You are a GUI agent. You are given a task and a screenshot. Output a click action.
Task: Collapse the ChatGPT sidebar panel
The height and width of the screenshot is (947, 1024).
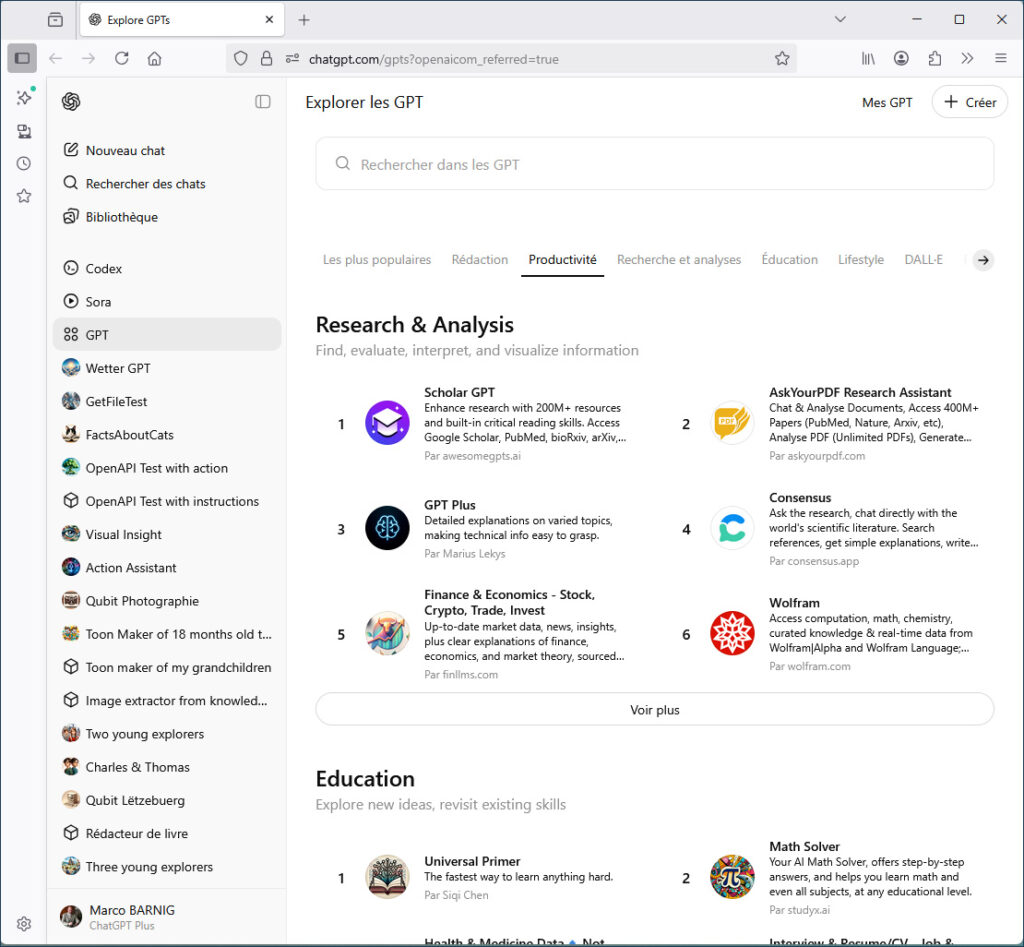point(263,101)
